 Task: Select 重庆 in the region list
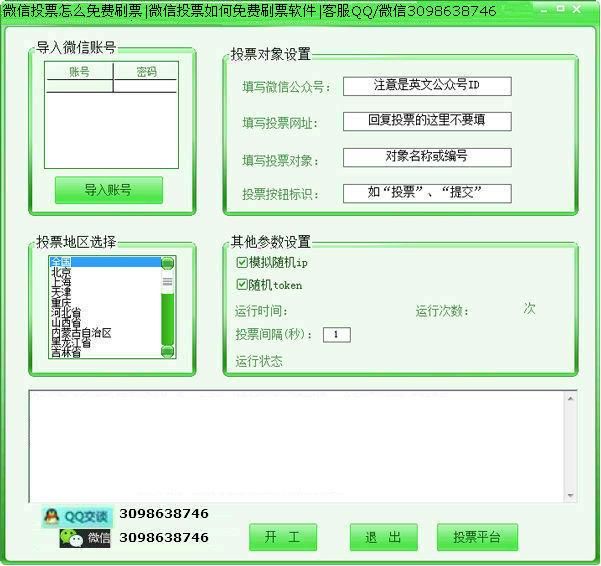click(105, 302)
